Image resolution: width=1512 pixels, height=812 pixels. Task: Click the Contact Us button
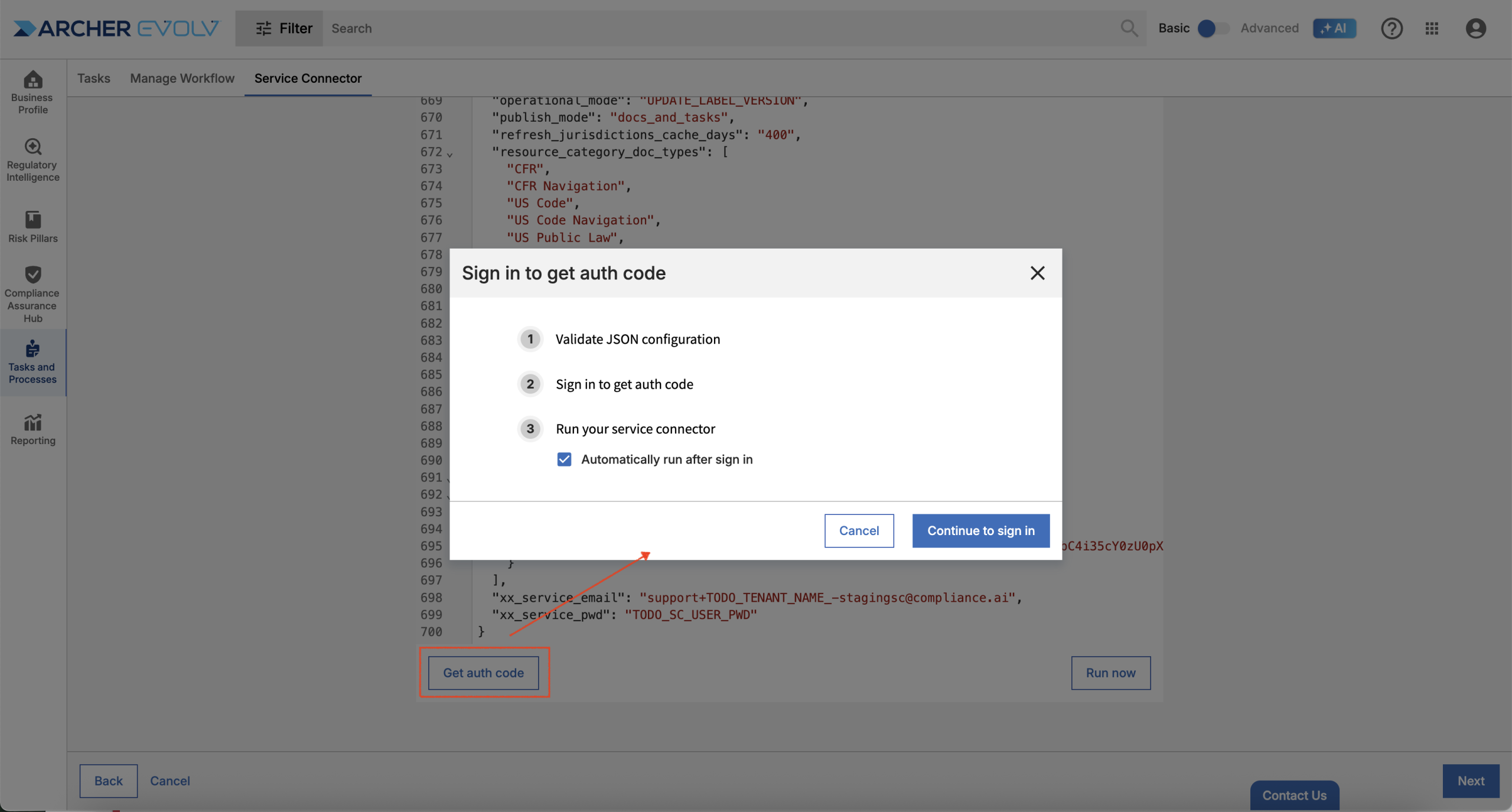click(1293, 795)
